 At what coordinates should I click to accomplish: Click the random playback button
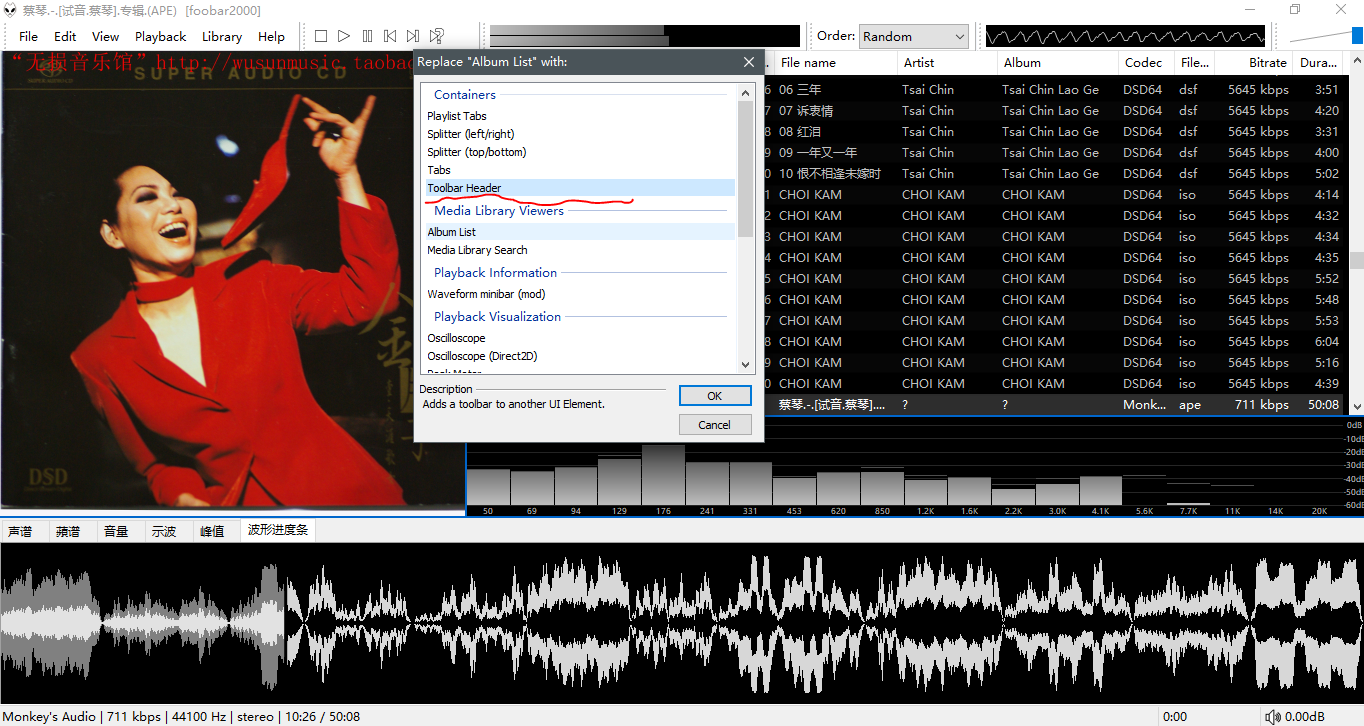(x=437, y=36)
